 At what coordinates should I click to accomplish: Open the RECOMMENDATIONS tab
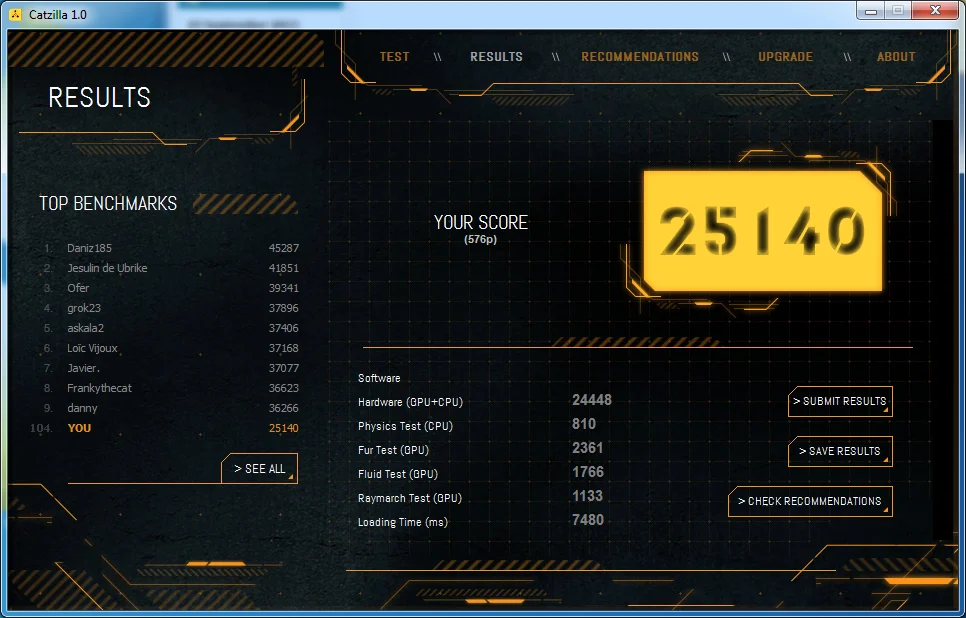[639, 57]
